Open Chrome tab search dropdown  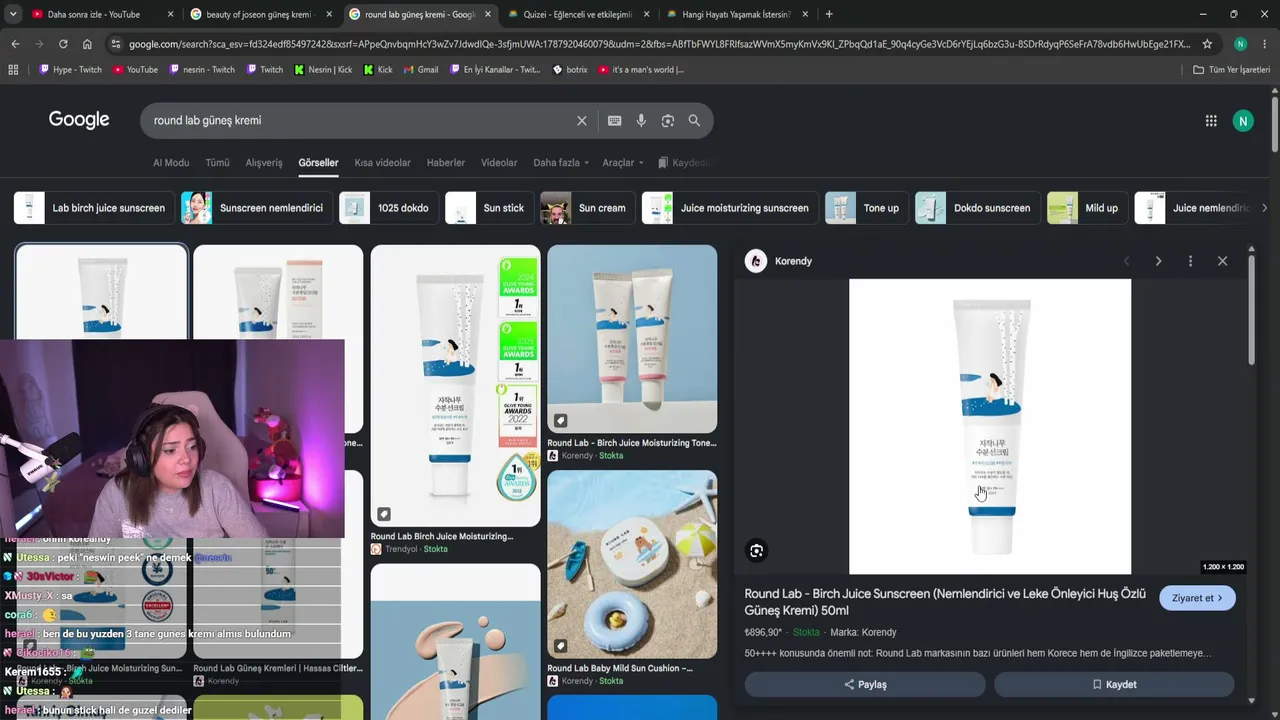tap(13, 14)
